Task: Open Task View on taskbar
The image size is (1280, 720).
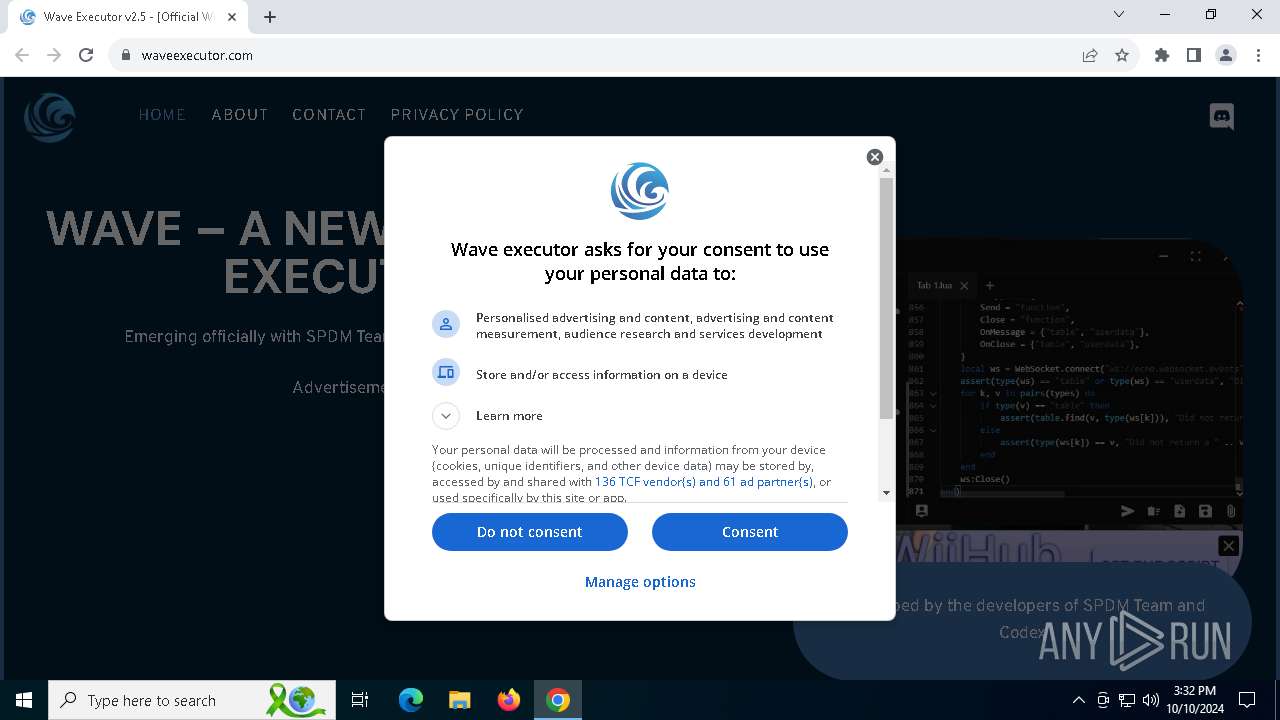Action: pyautogui.click(x=360, y=700)
